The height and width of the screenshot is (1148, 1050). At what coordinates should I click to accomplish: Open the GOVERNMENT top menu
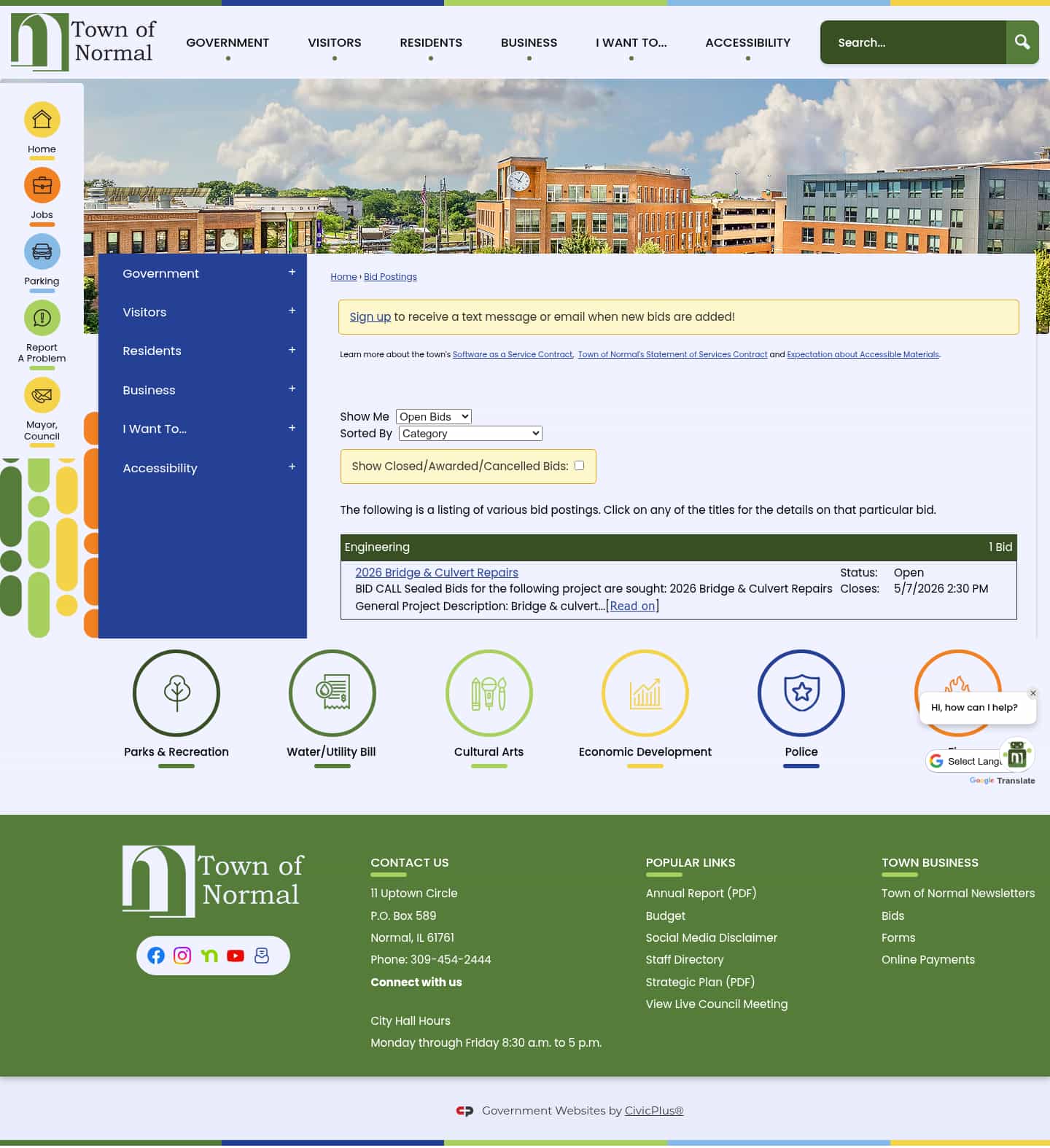click(227, 42)
